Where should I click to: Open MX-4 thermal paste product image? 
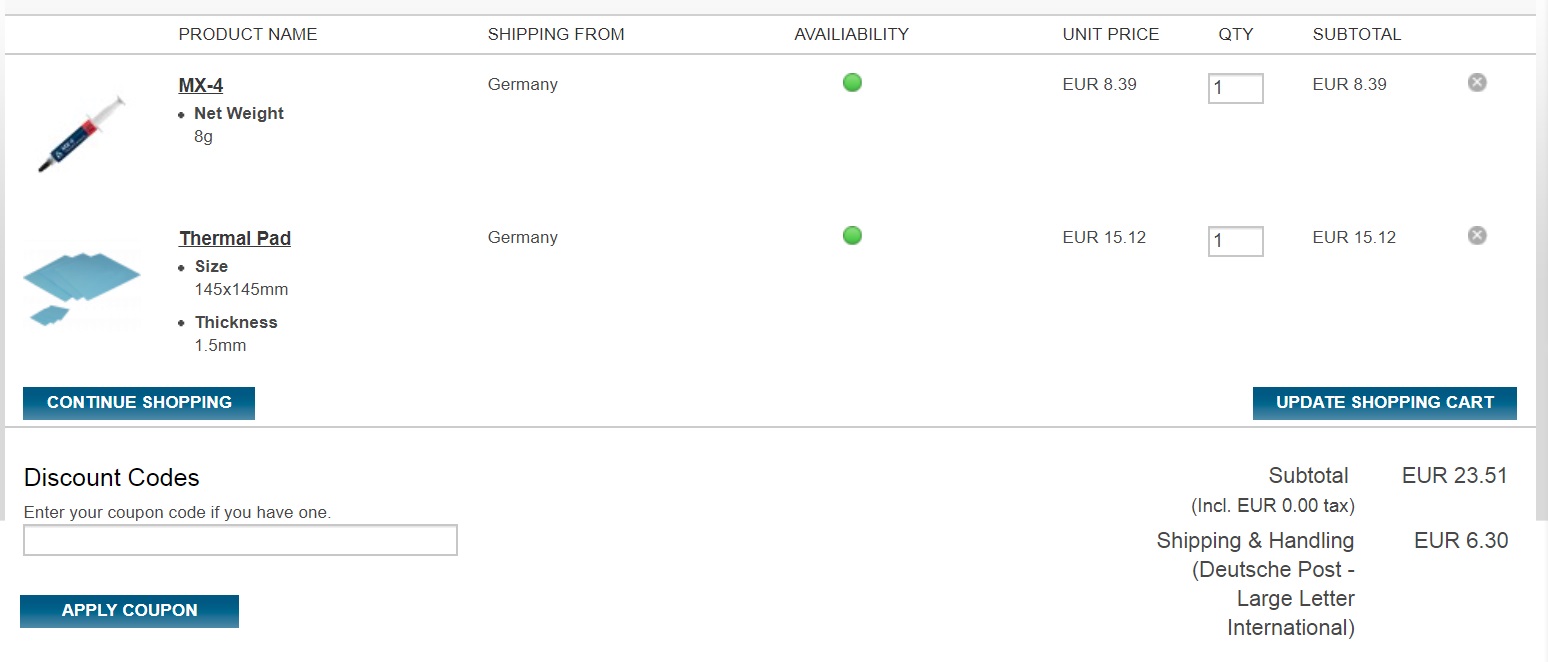coord(82,134)
